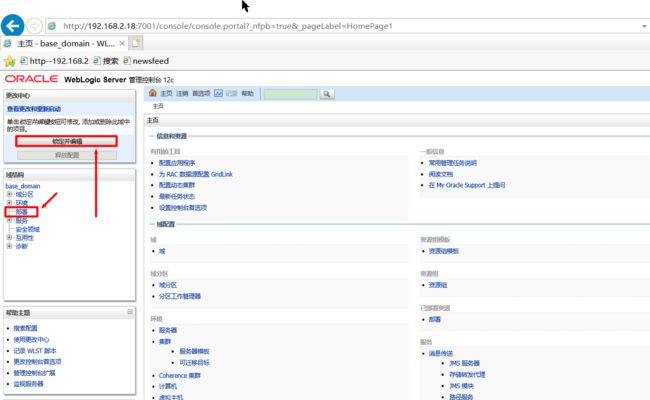Click the magnifier search button
This screenshot has width=650, height=400.
point(327,94)
